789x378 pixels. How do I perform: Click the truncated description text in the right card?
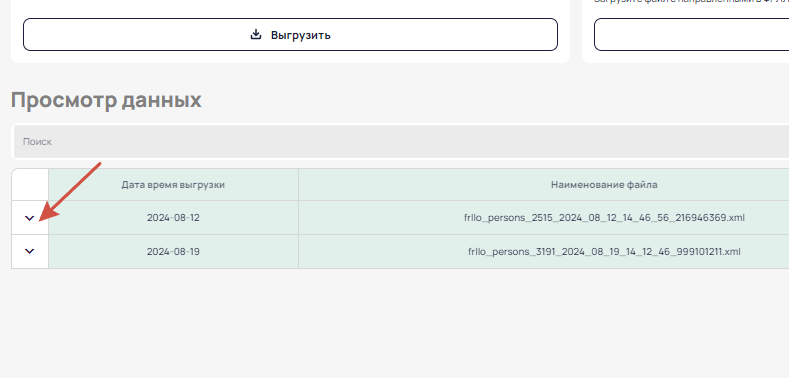(691, 2)
